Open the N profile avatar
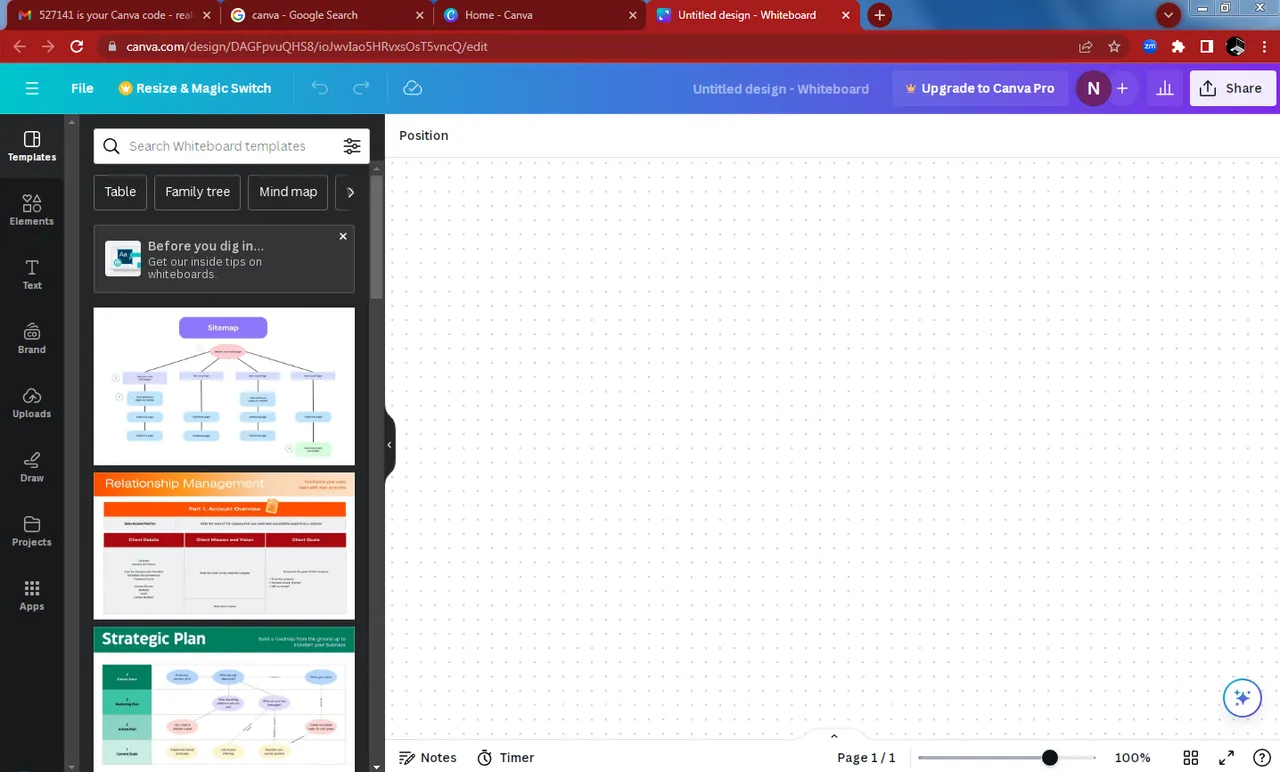The image size is (1280, 772). (1093, 88)
